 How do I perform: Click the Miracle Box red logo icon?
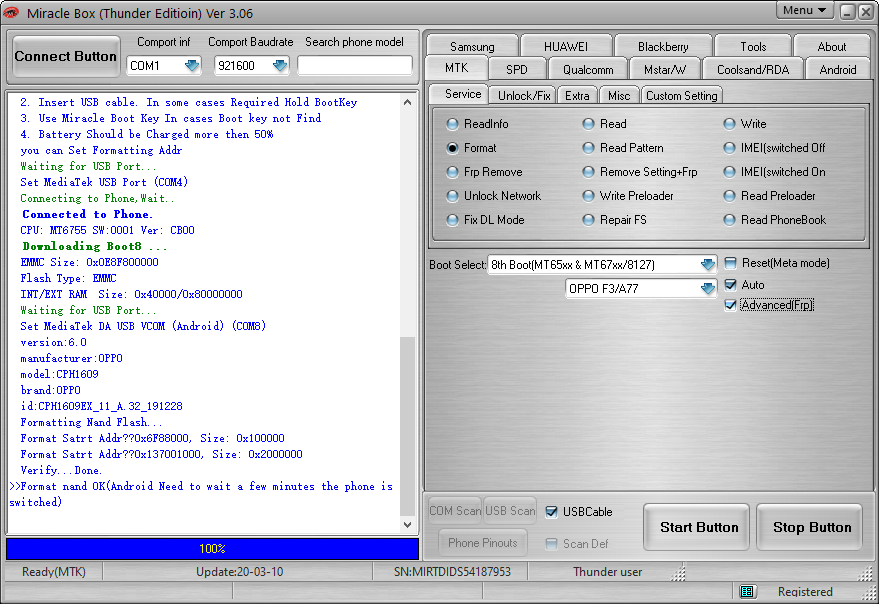coord(11,12)
